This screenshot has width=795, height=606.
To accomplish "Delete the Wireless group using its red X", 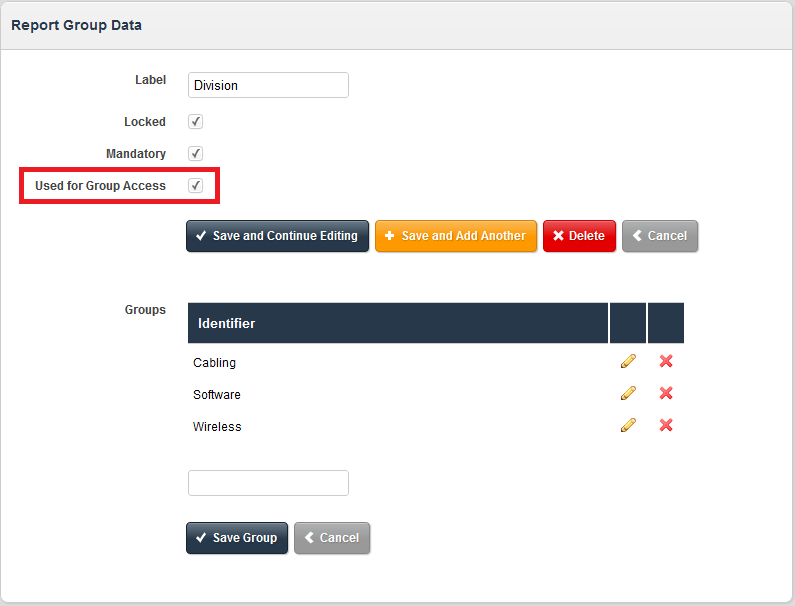I will 666,426.
